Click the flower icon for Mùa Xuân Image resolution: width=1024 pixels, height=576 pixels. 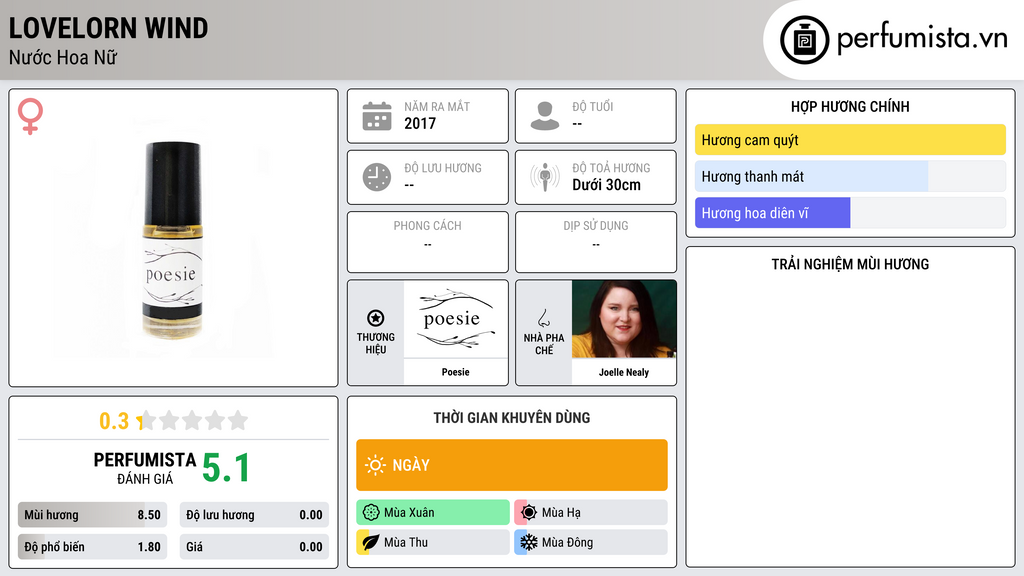pyautogui.click(x=371, y=513)
